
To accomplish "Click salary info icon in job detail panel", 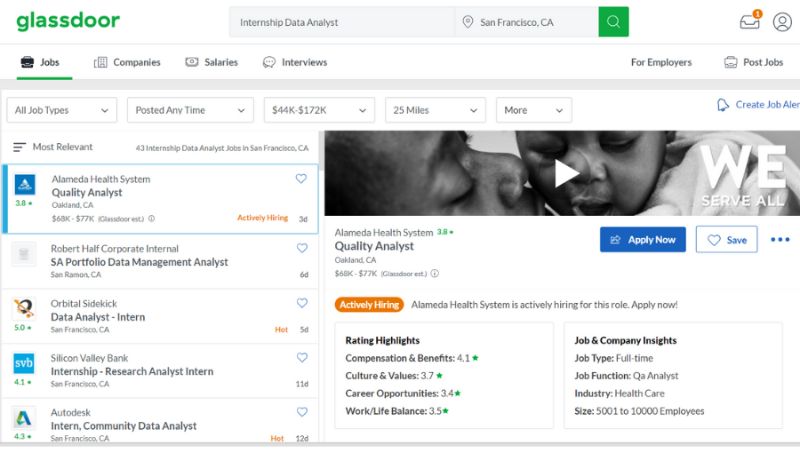I will (434, 273).
